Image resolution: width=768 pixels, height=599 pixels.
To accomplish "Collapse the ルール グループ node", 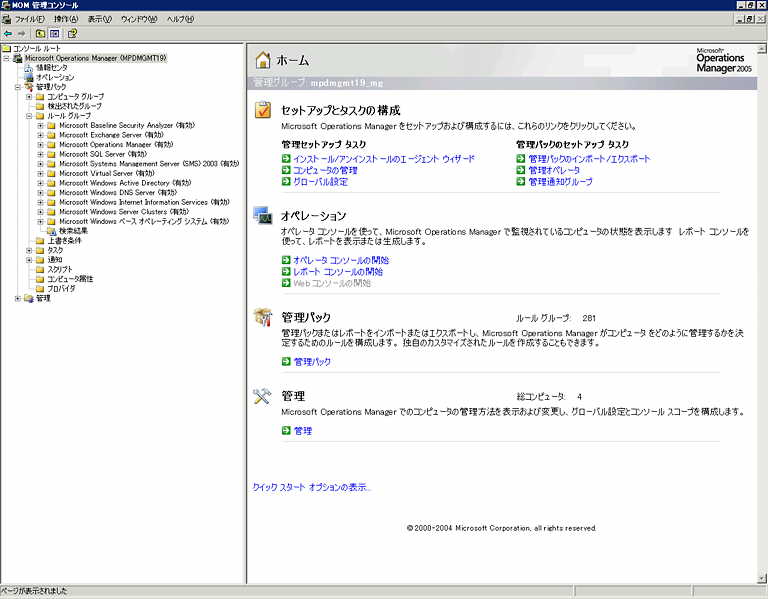I will coord(29,116).
